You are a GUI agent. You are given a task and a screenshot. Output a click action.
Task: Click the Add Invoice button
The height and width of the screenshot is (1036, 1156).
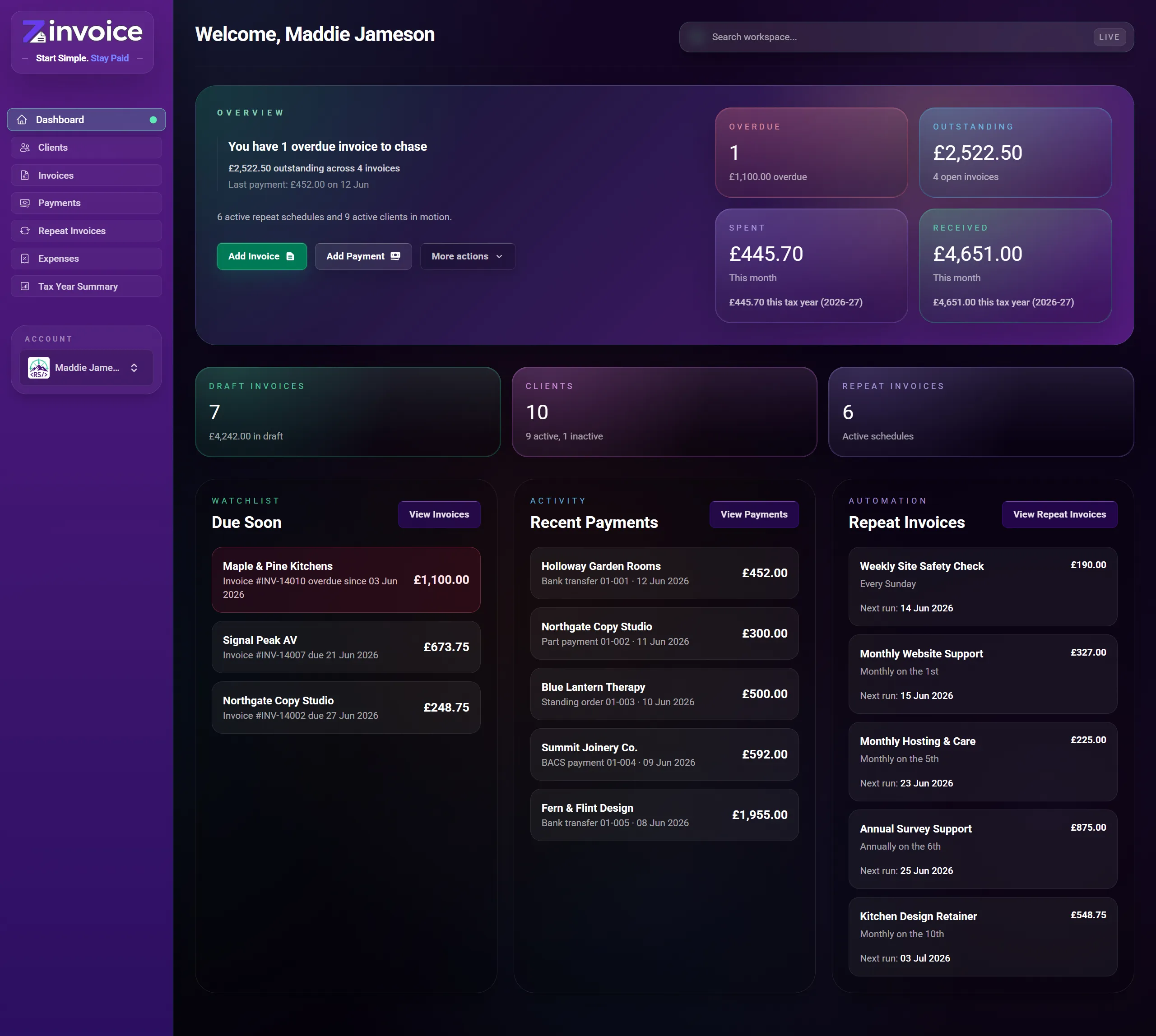point(262,256)
